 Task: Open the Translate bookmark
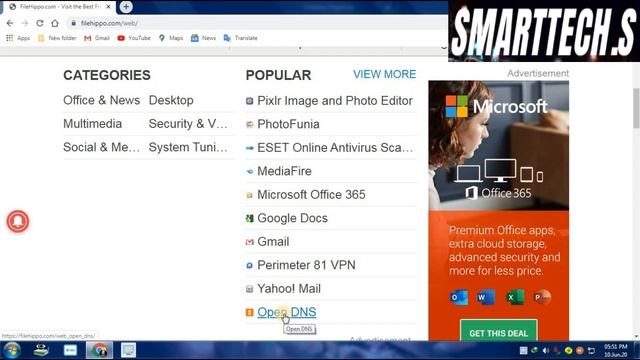pos(240,38)
